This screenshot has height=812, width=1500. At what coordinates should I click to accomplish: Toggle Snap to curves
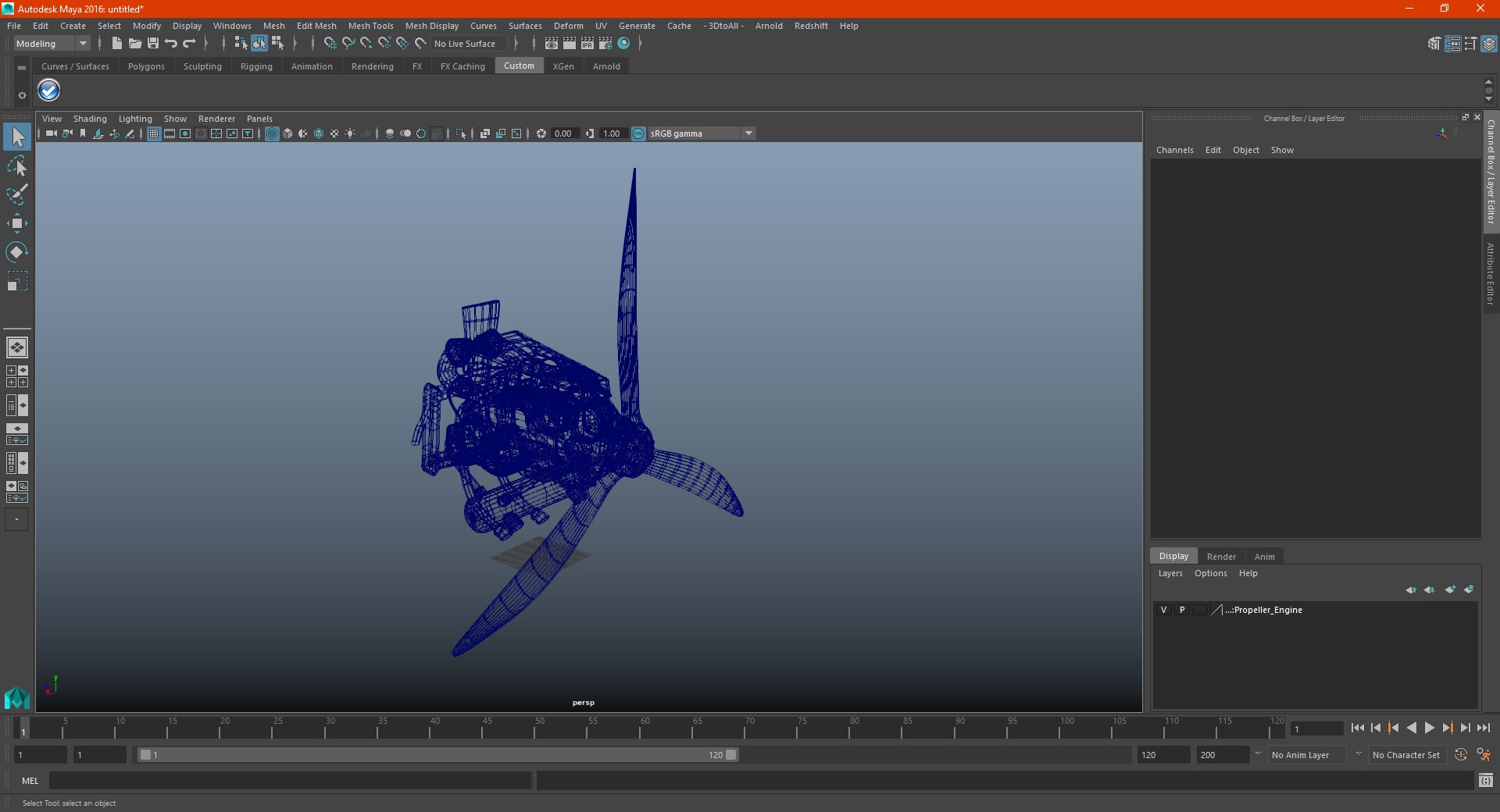click(x=348, y=44)
